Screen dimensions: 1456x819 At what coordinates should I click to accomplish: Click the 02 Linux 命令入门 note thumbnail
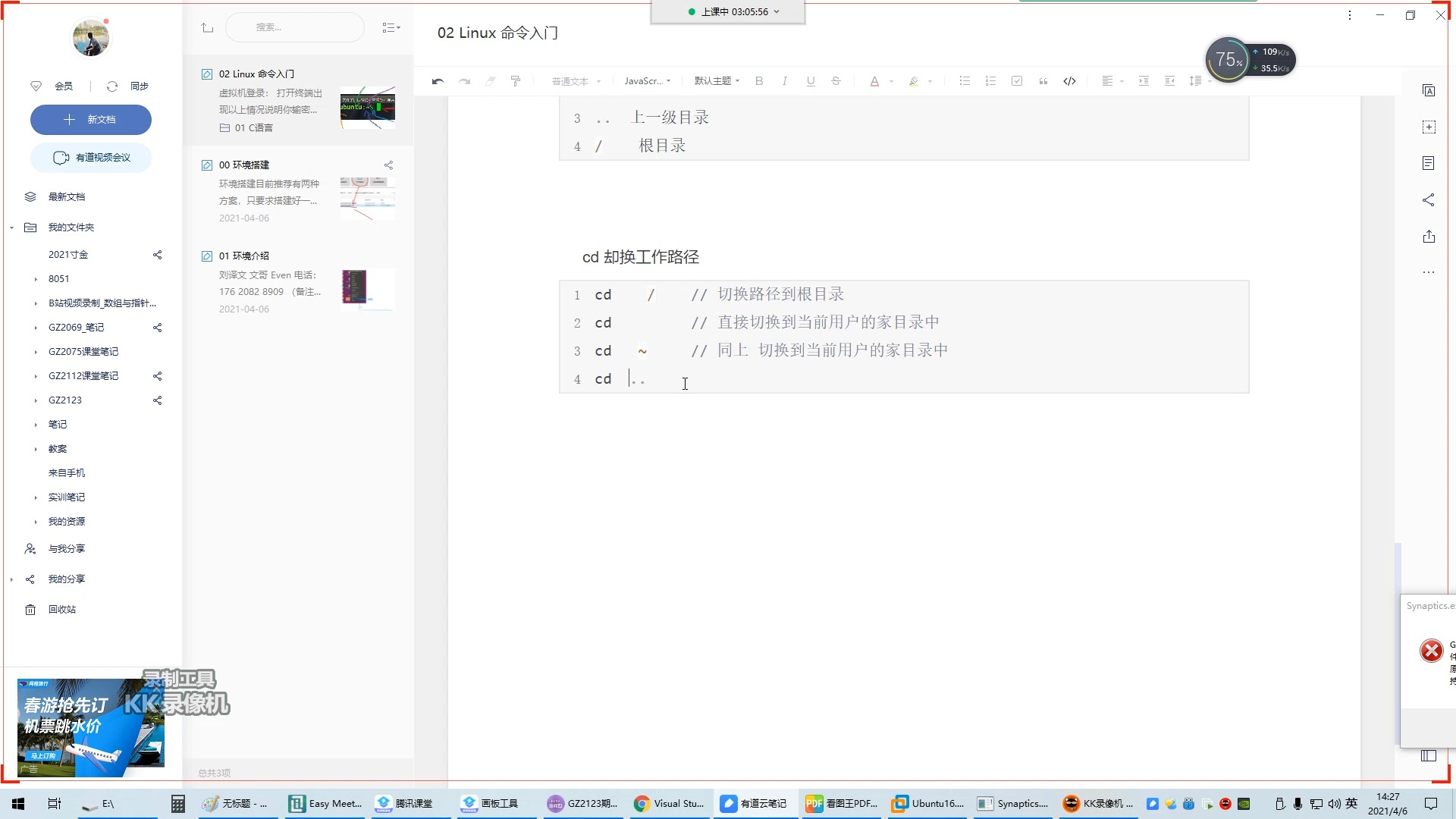tap(368, 107)
